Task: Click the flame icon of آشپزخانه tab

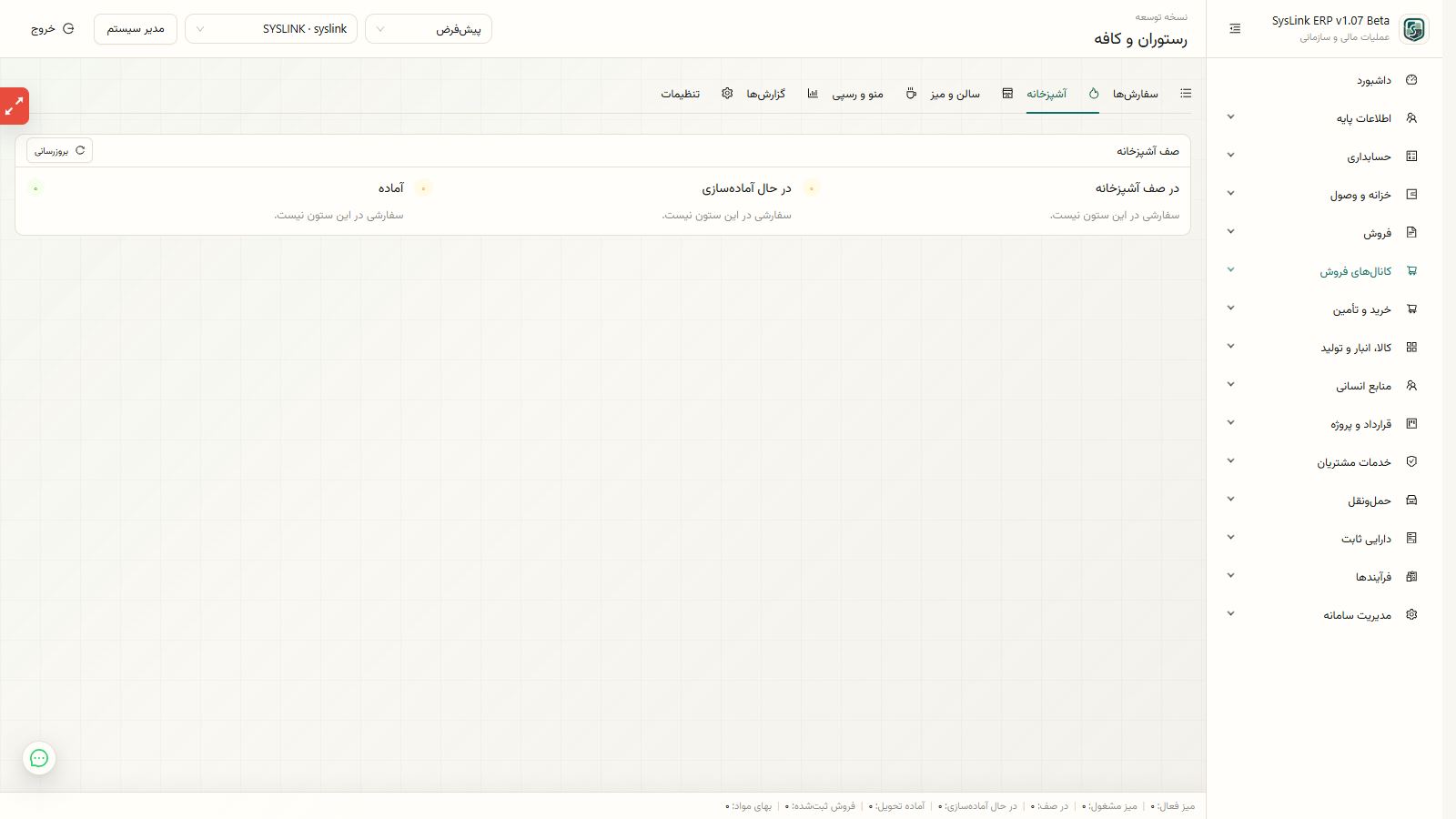Action: (x=1094, y=94)
